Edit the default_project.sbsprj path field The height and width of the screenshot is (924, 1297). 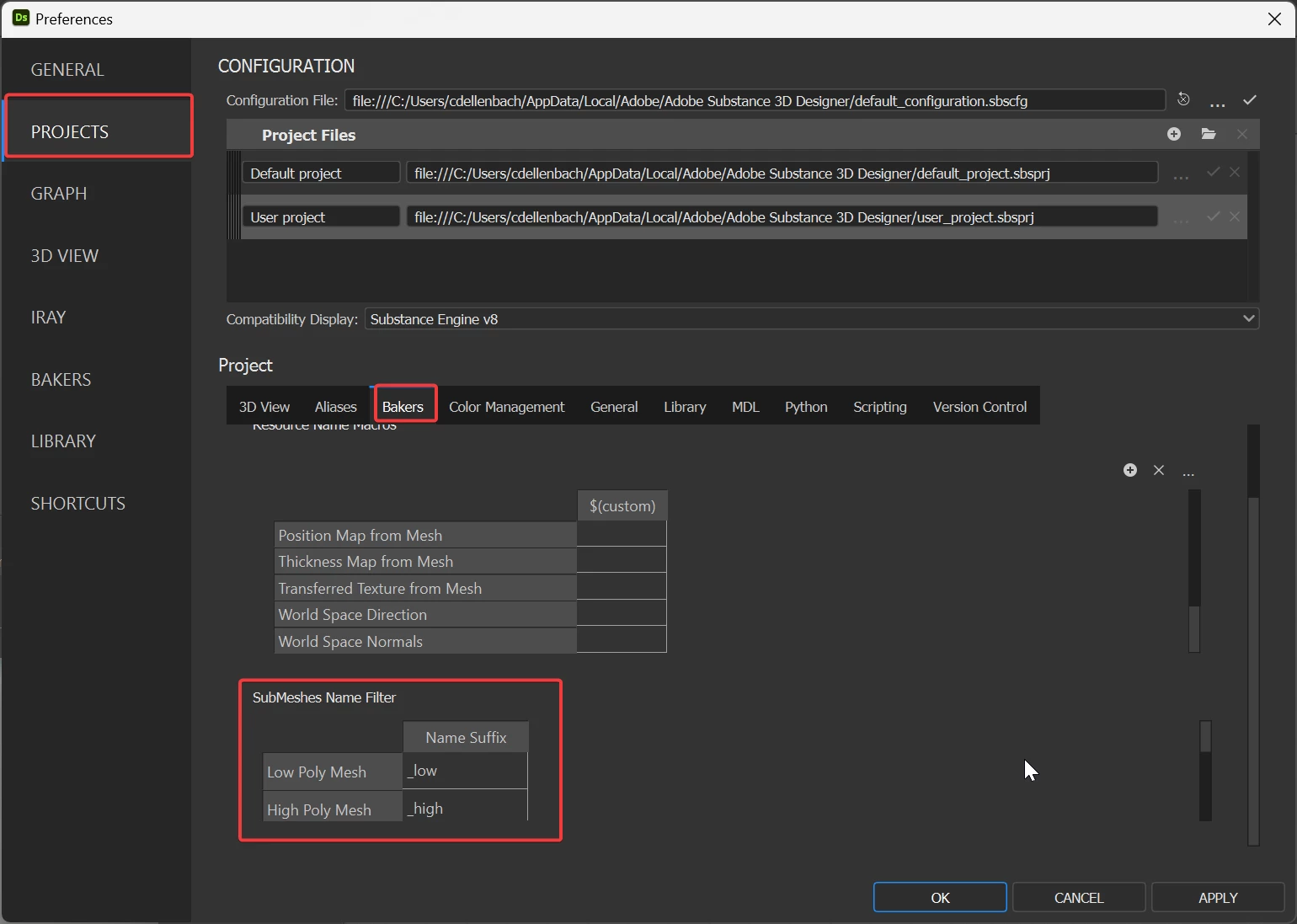tap(782, 173)
